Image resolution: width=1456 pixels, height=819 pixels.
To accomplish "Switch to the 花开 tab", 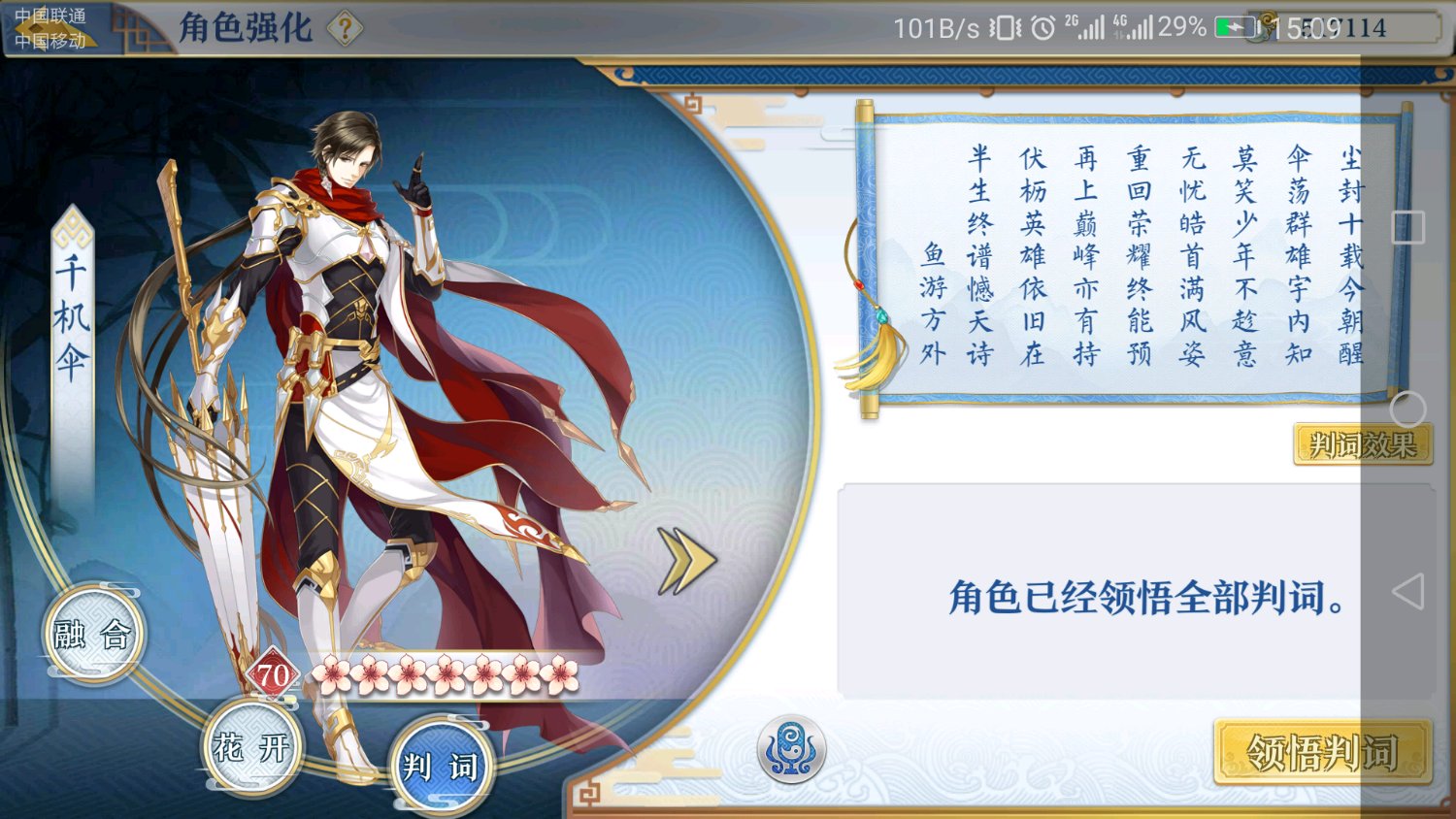I will coord(252,748).
